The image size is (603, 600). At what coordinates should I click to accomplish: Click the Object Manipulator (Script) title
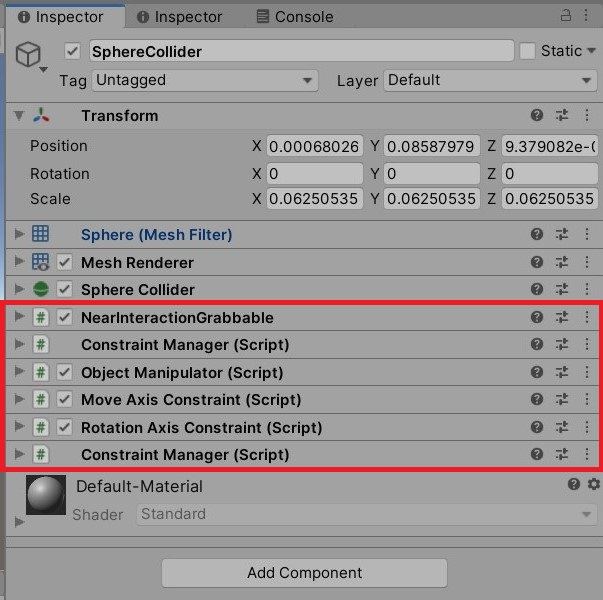[x=182, y=373]
